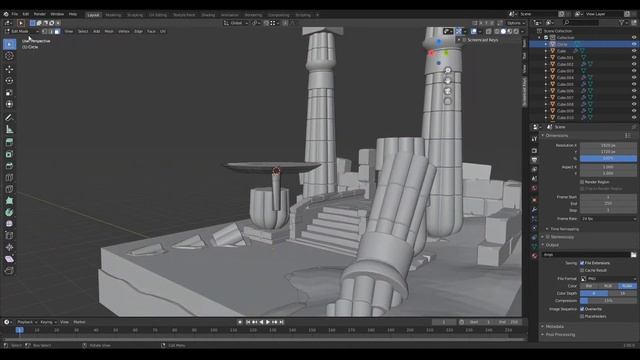Image resolution: width=640 pixels, height=360 pixels.
Task: Choose the Scale tool
Action: (9, 93)
